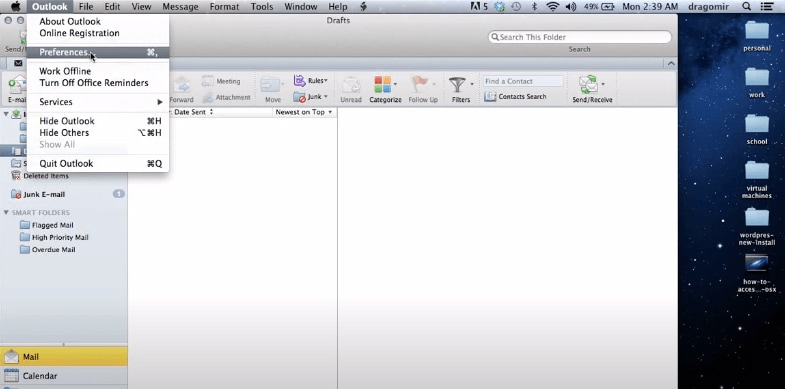Click the Time Machine icon in menu bar
Screen dimensions: 785x389
[x=516, y=7]
